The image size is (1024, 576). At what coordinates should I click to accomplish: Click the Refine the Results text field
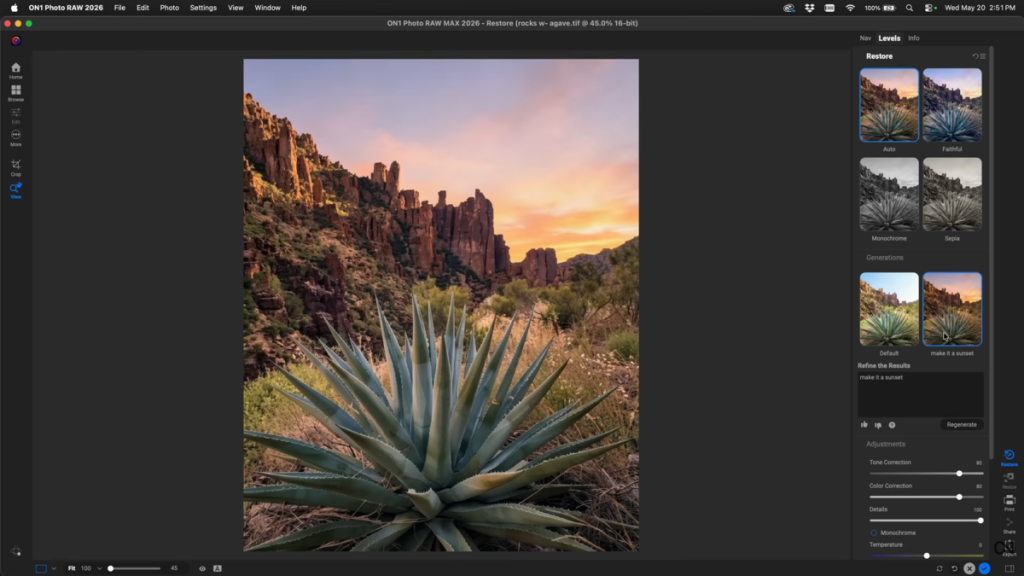[920, 394]
